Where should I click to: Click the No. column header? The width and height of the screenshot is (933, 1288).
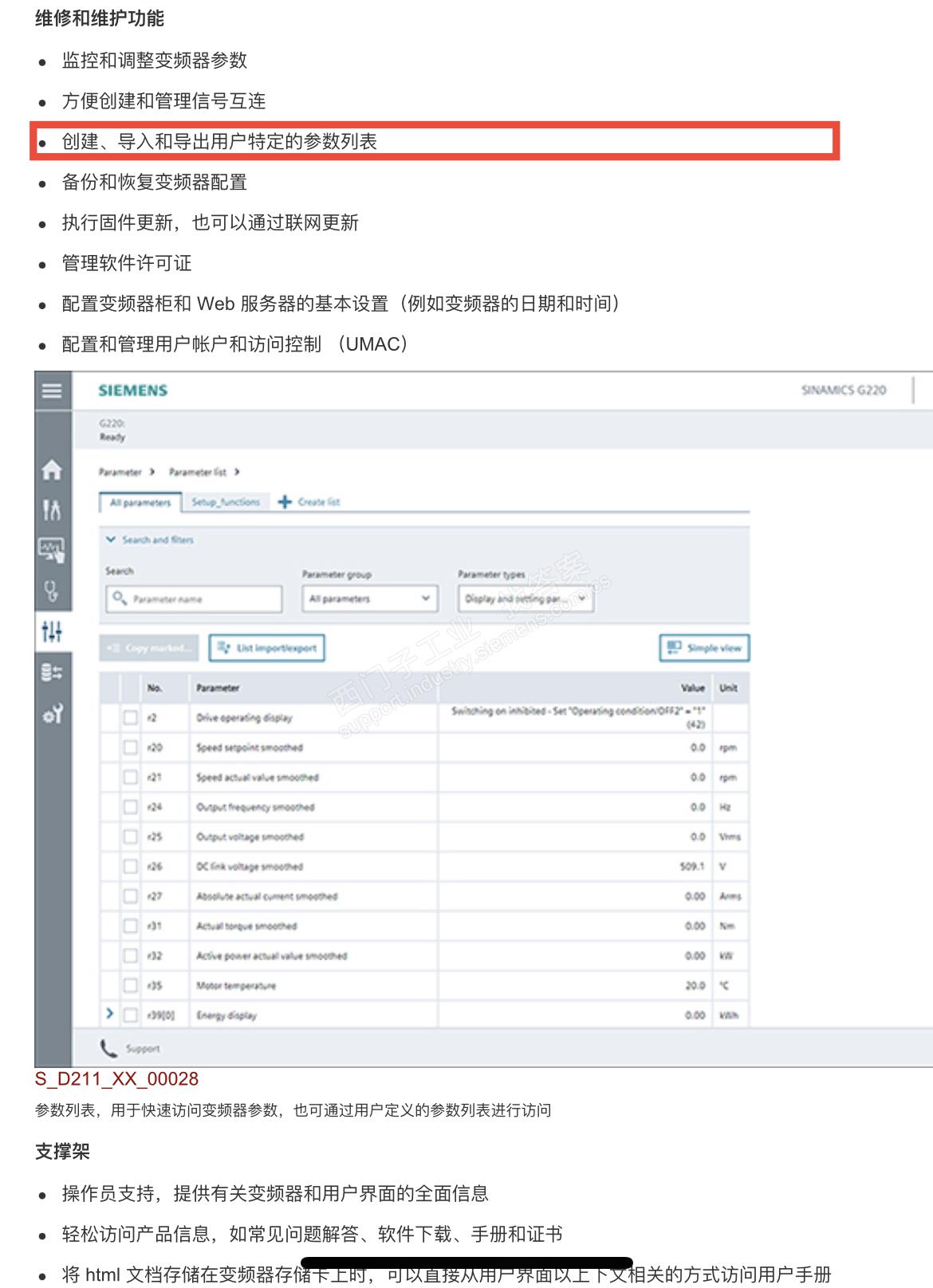pos(155,688)
